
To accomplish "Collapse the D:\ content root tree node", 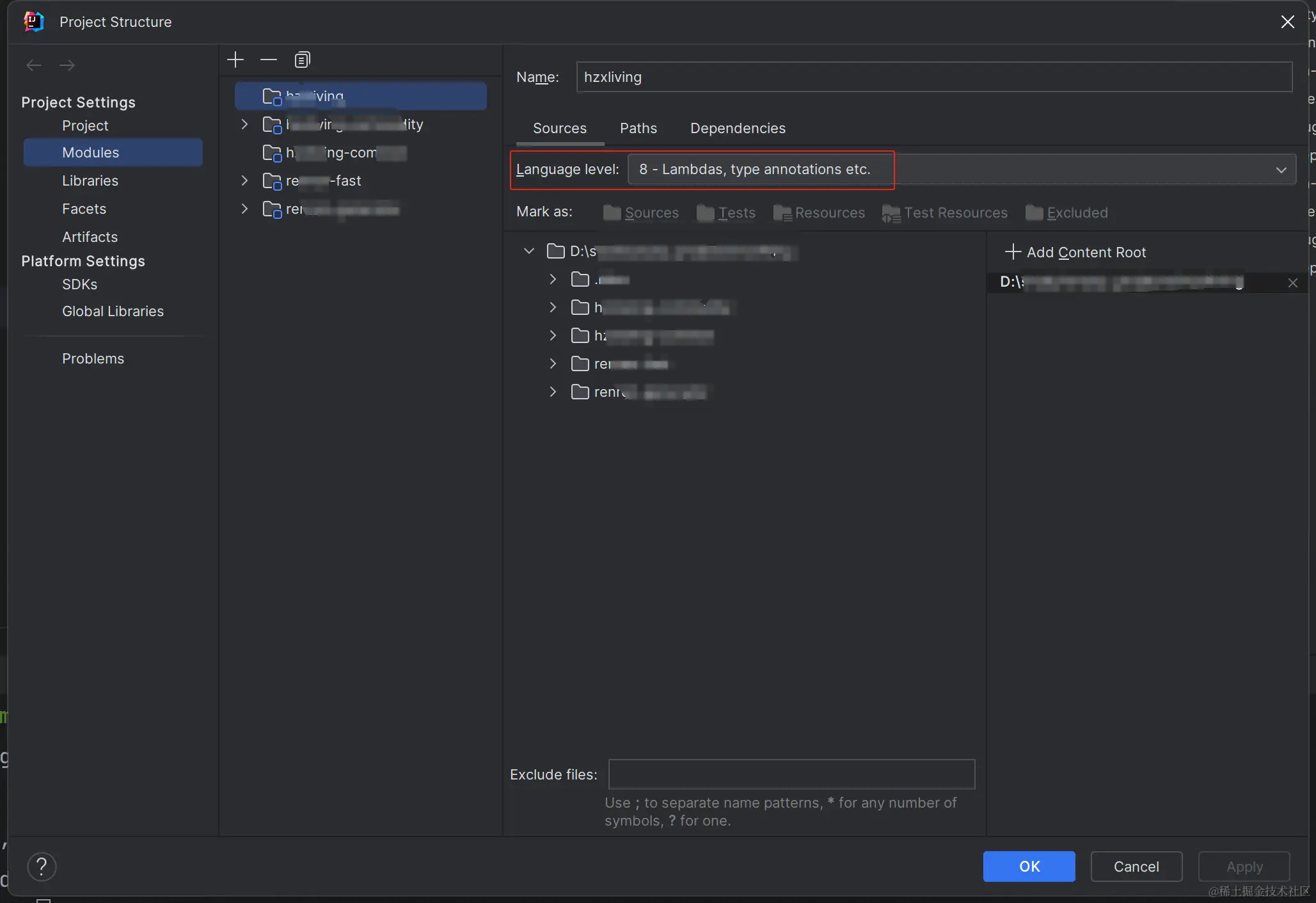I will [529, 251].
